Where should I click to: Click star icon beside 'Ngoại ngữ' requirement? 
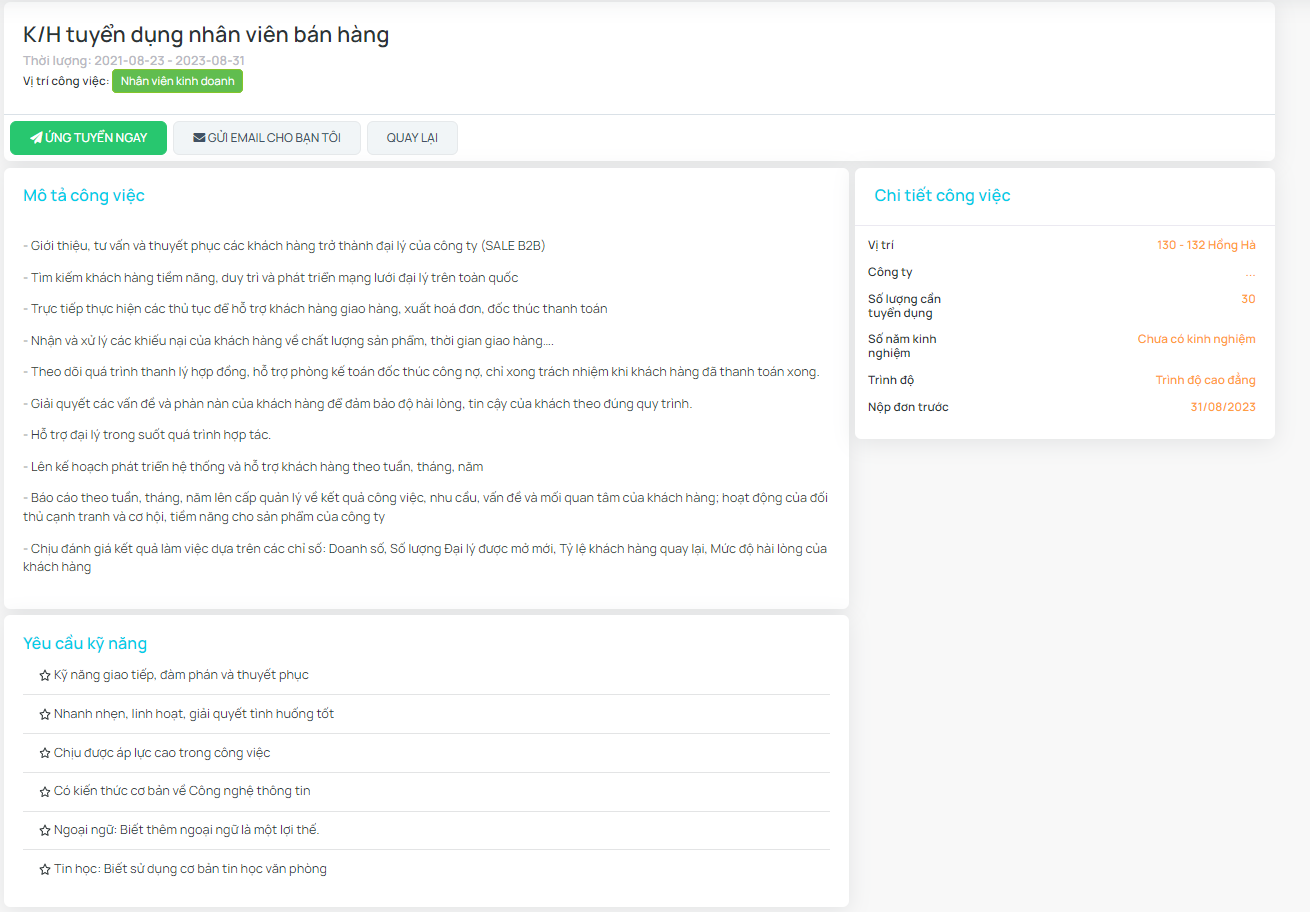[x=45, y=831]
